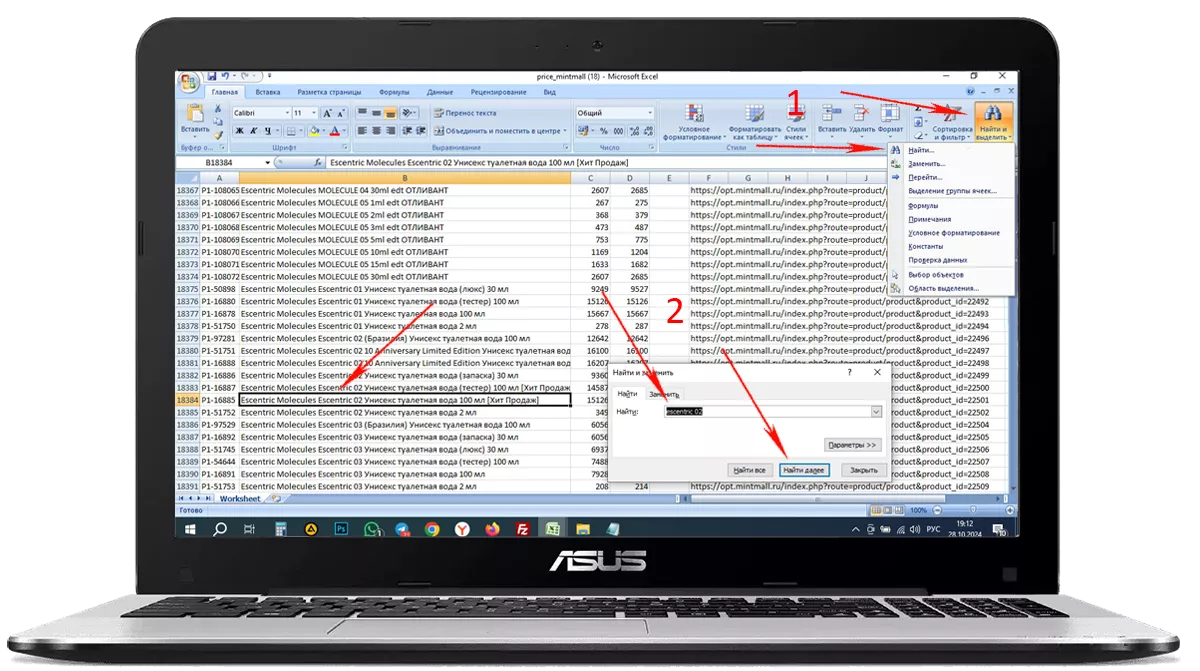Apply percent style to cells
The image size is (1200, 671).
(x=604, y=131)
